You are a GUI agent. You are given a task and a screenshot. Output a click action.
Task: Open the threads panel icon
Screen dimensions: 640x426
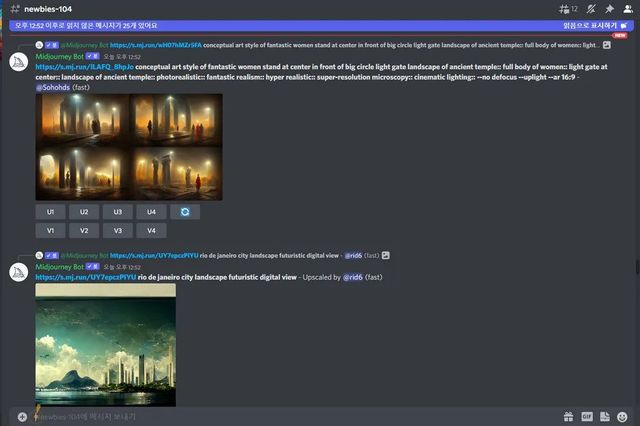coord(564,8)
